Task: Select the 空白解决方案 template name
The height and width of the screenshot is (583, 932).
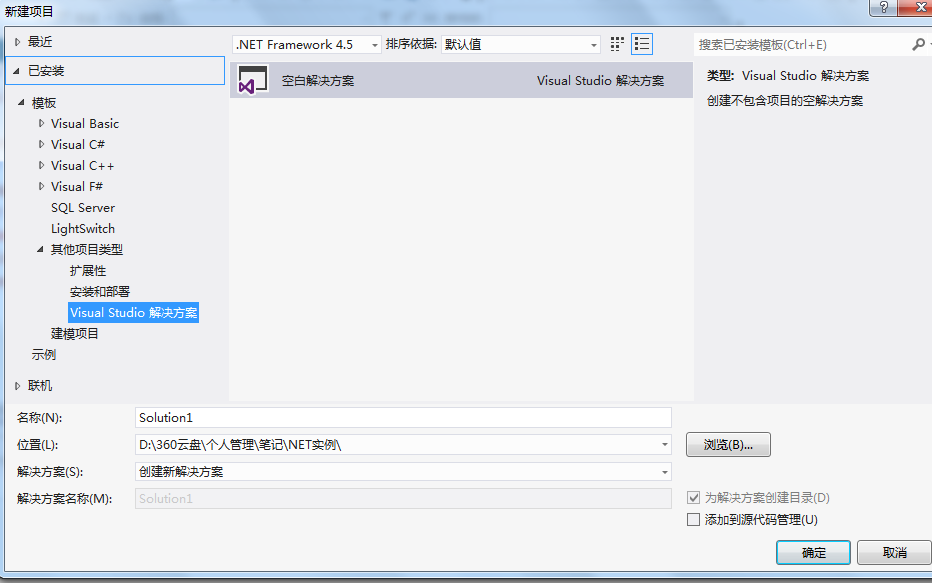Action: click(317, 81)
